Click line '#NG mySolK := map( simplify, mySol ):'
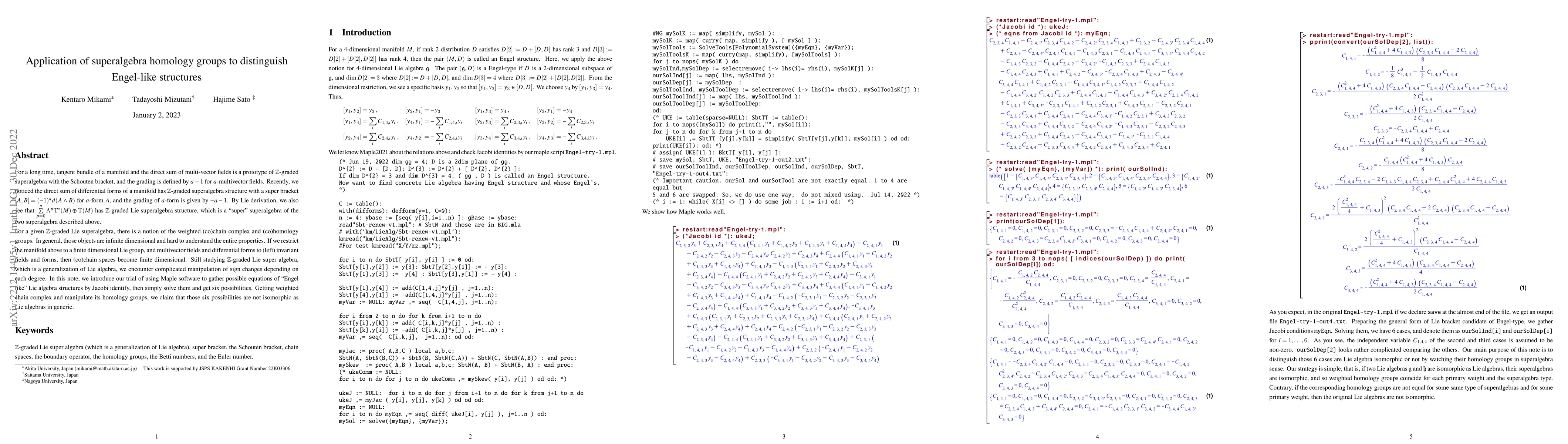 pyautogui.click(x=713, y=34)
